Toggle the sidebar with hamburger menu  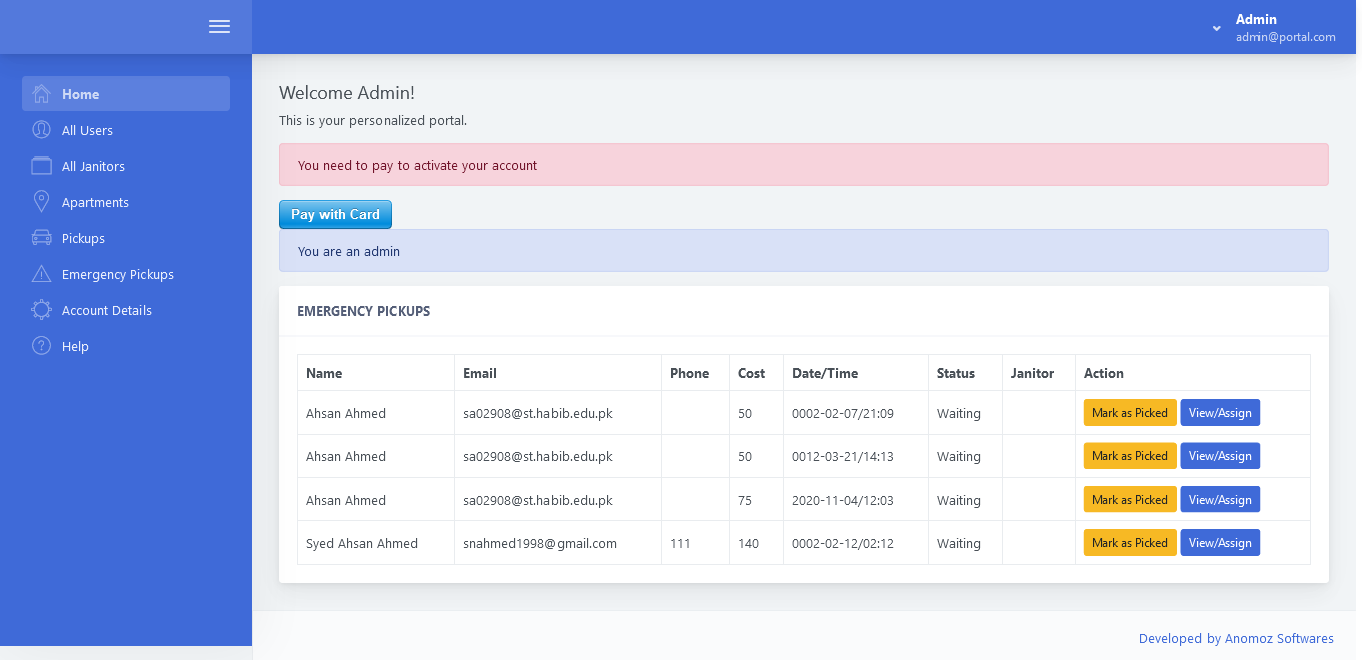[219, 27]
